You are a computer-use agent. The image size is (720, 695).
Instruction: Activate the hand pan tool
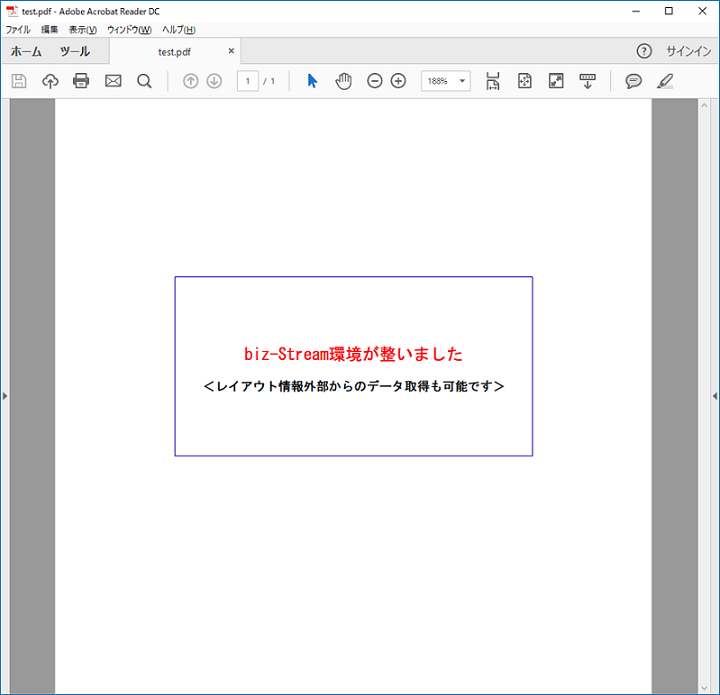(343, 81)
